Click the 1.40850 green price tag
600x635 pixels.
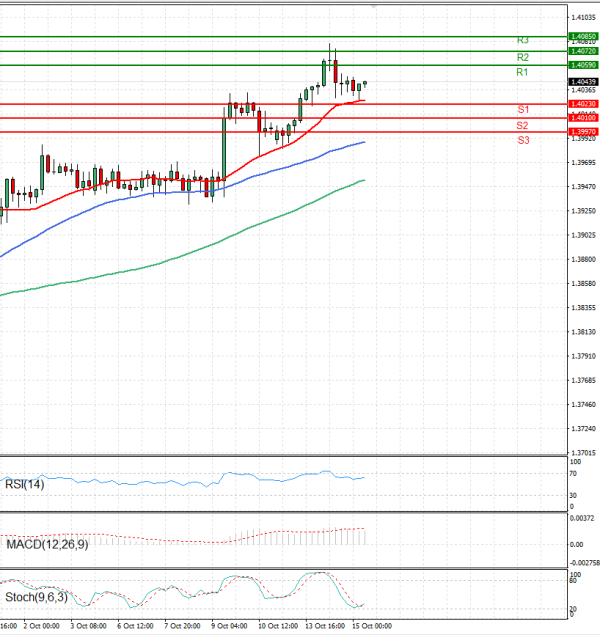(x=583, y=36)
